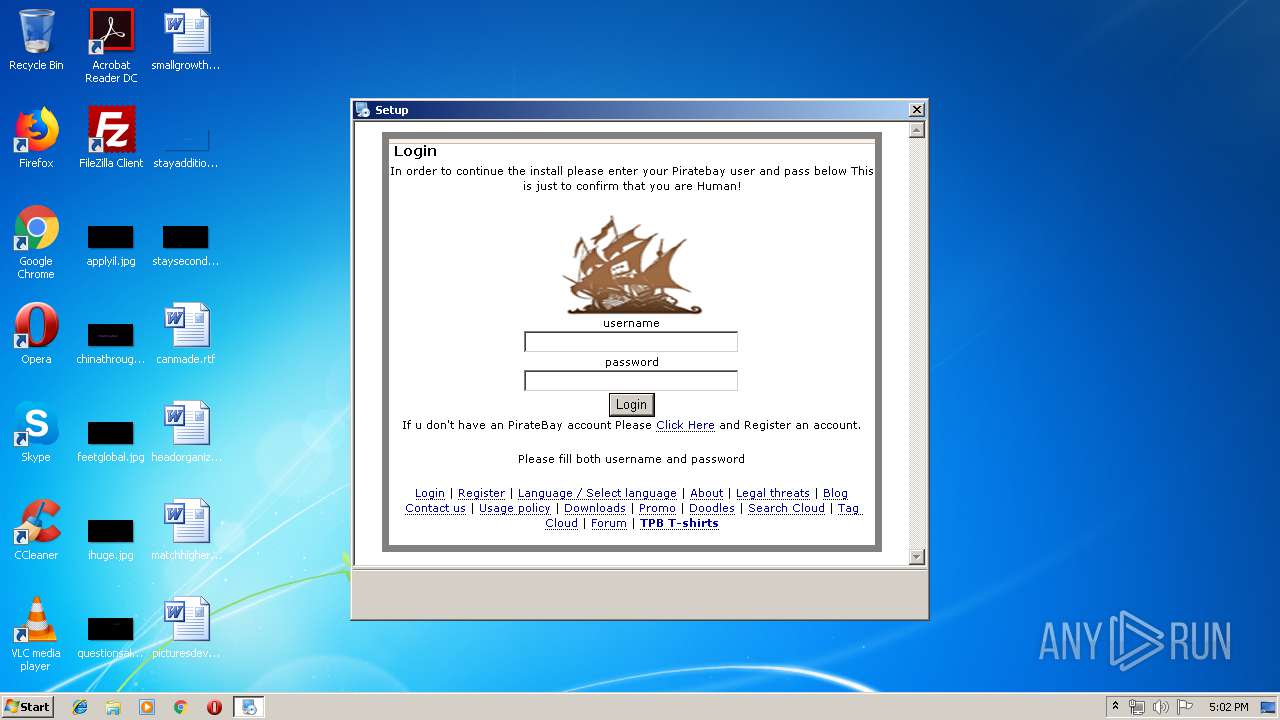Show hidden system tray icons
This screenshot has width=1280, height=720.
(x=1115, y=707)
